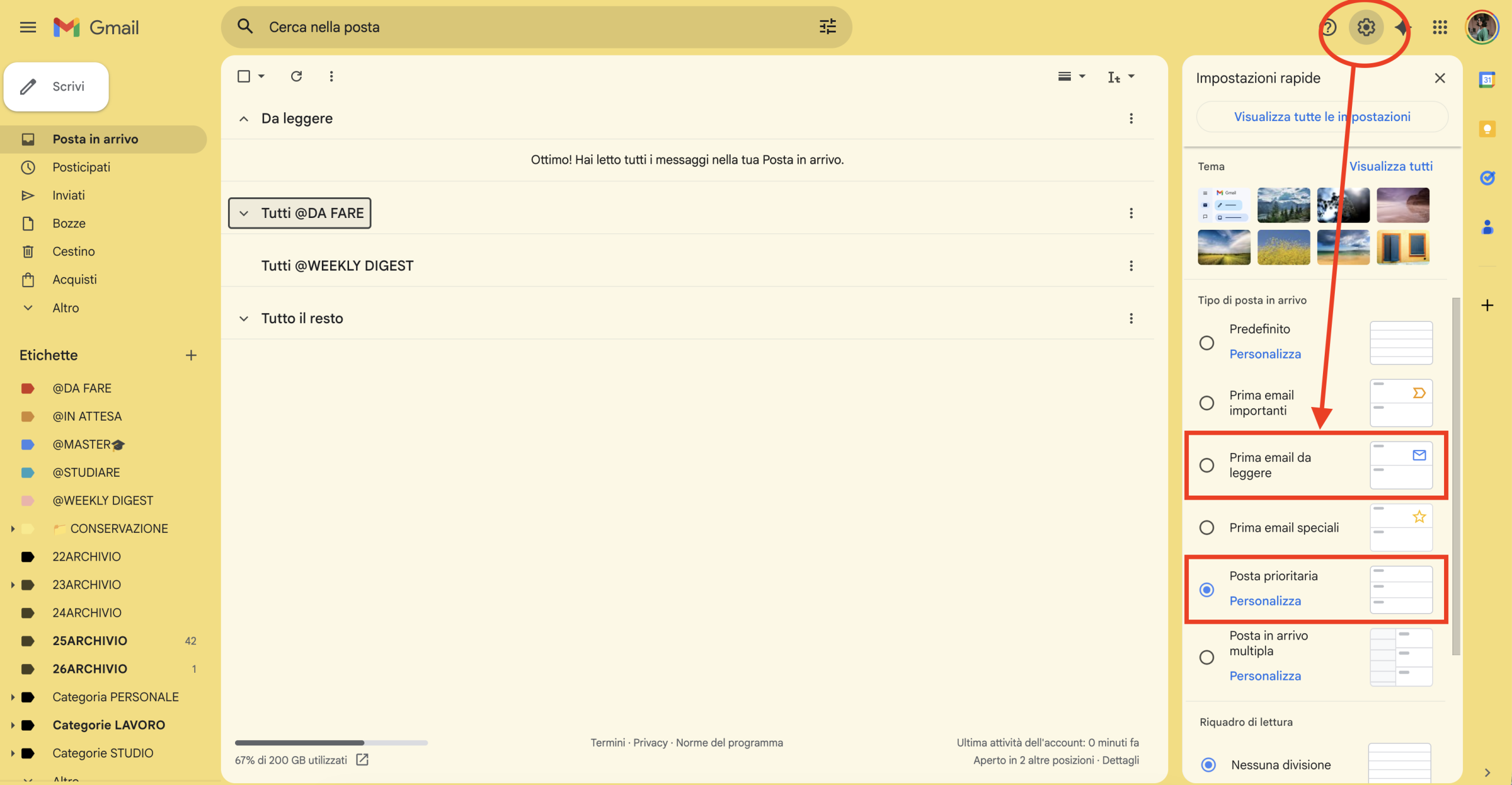The image size is (1512, 785).
Task: Open Google Keep side panel icon
Action: [x=1487, y=129]
